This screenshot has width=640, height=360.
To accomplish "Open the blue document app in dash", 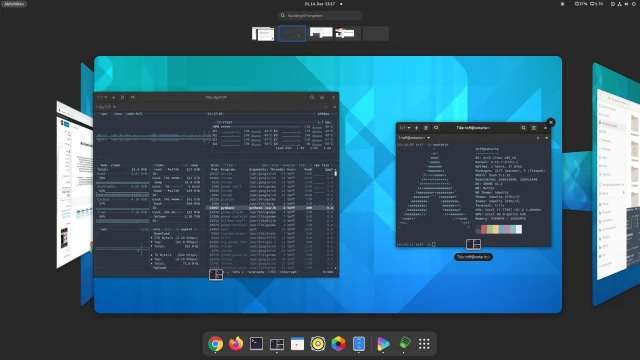I will [359, 344].
